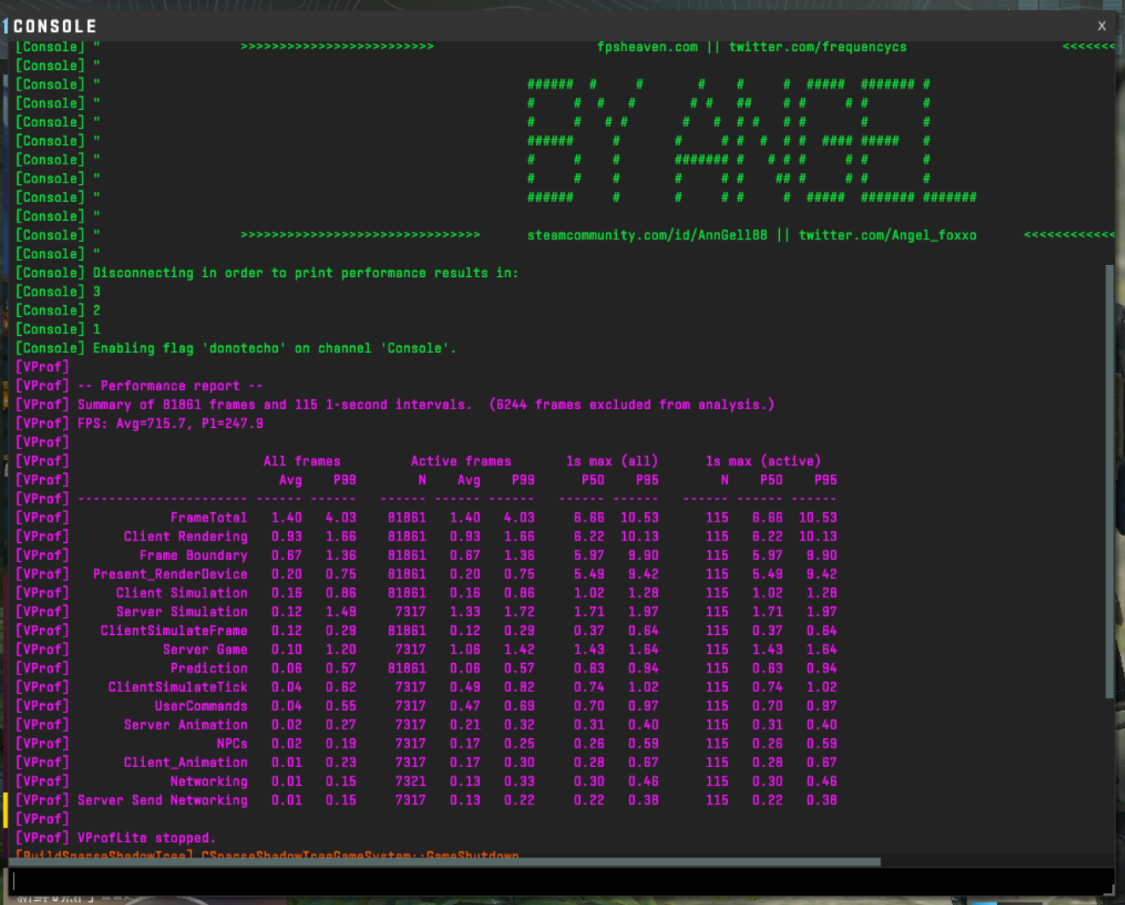Click the 'Frame Boundary' row label

193,555
